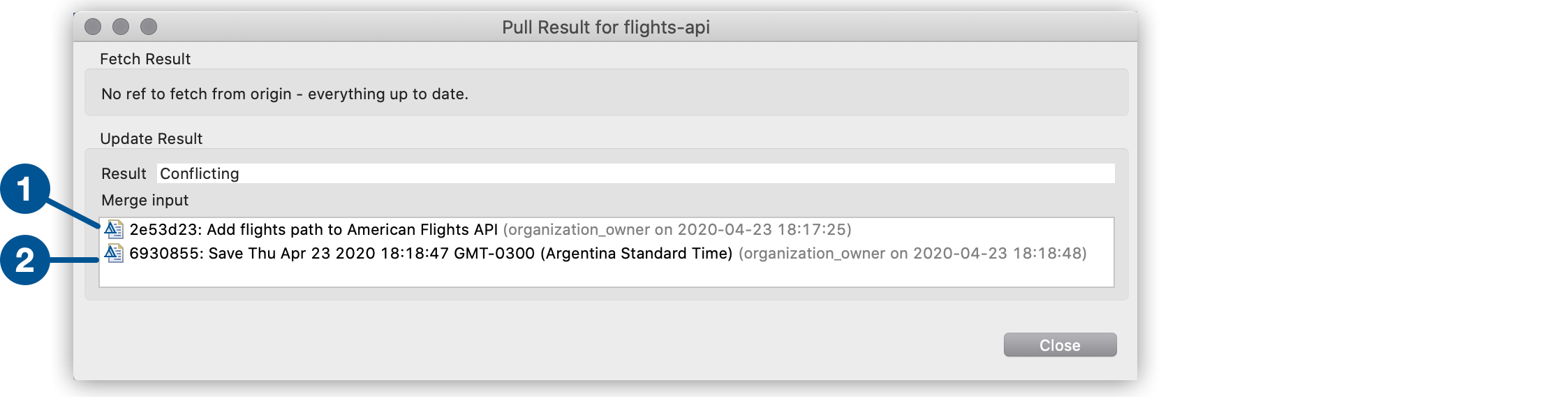Click the 18:18:48 author timestamp of second commit
Image resolution: width=1568 pixels, height=397 pixels.
point(912,253)
